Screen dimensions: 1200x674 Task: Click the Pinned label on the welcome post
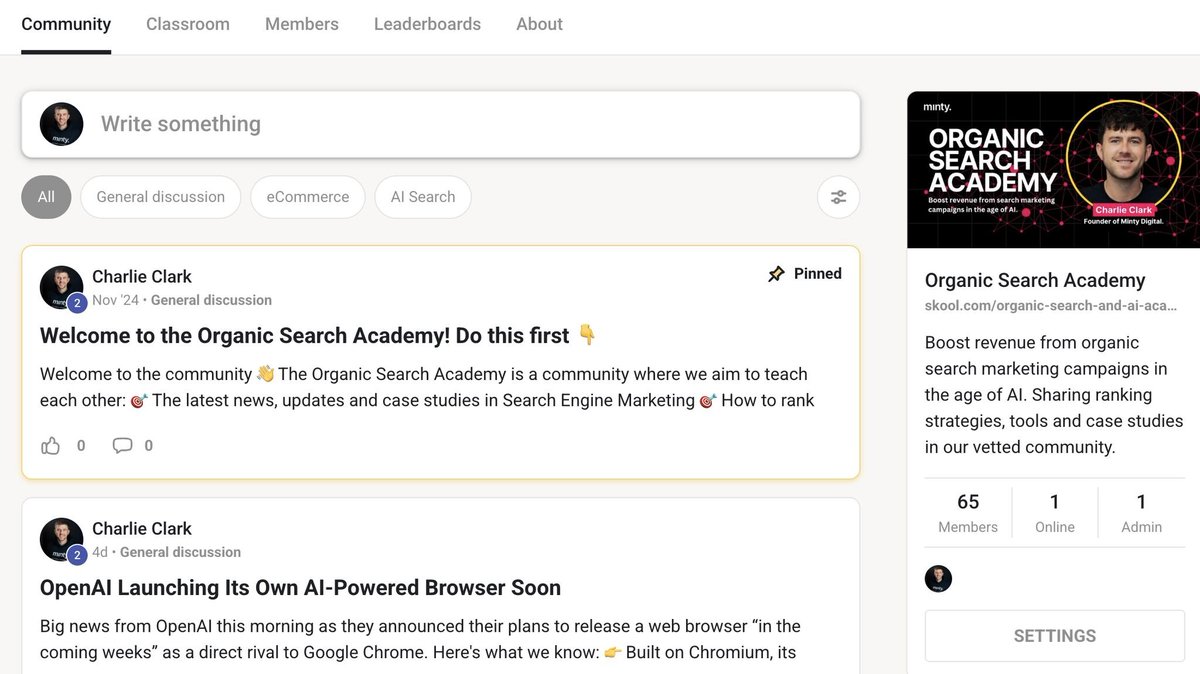pyautogui.click(x=818, y=274)
